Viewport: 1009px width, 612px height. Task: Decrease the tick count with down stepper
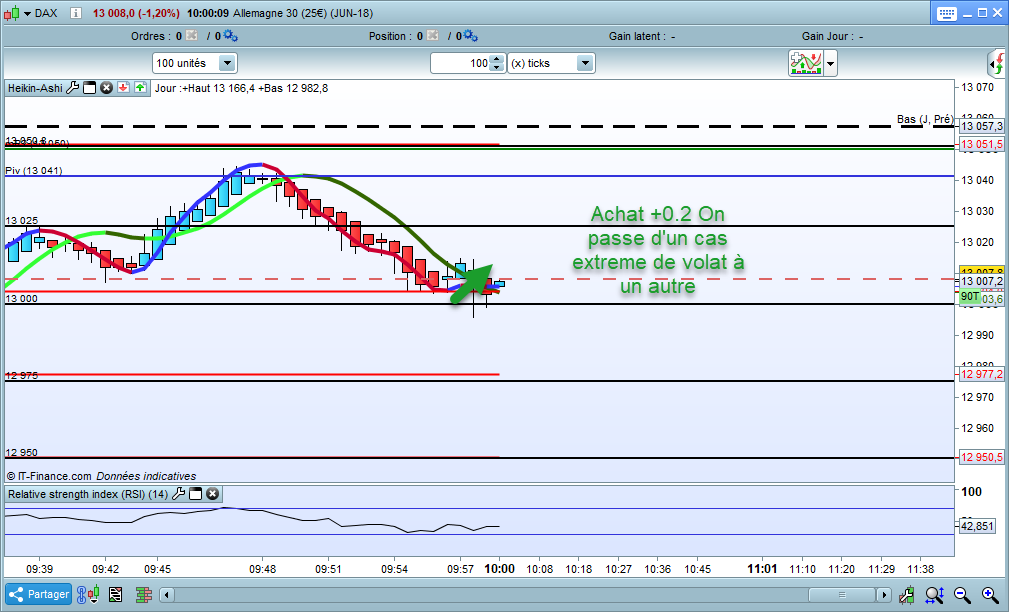click(x=497, y=68)
